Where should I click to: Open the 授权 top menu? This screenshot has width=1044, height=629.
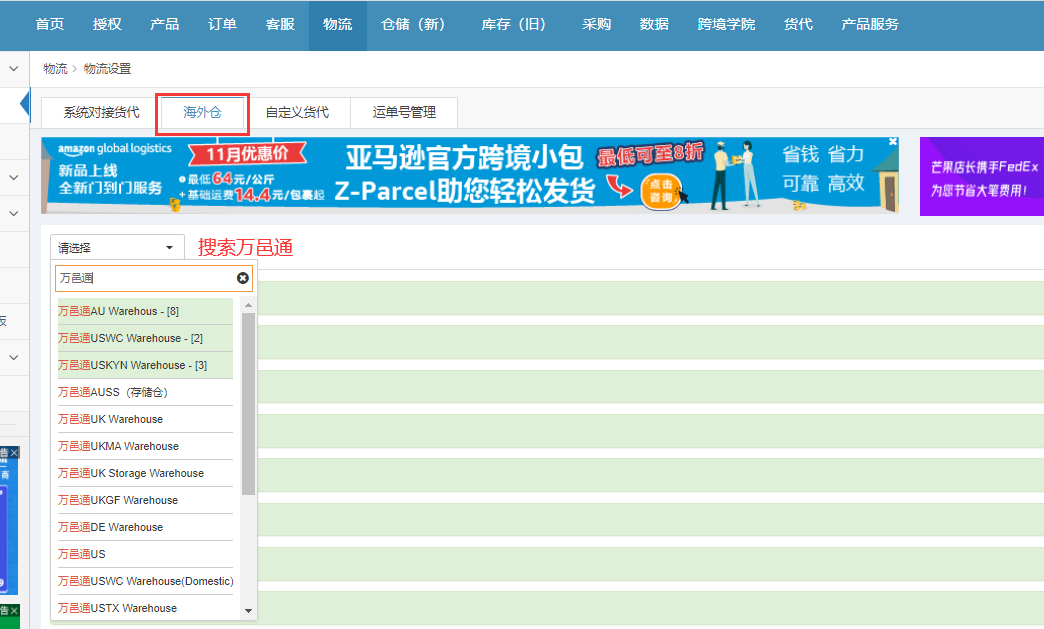(x=107, y=25)
